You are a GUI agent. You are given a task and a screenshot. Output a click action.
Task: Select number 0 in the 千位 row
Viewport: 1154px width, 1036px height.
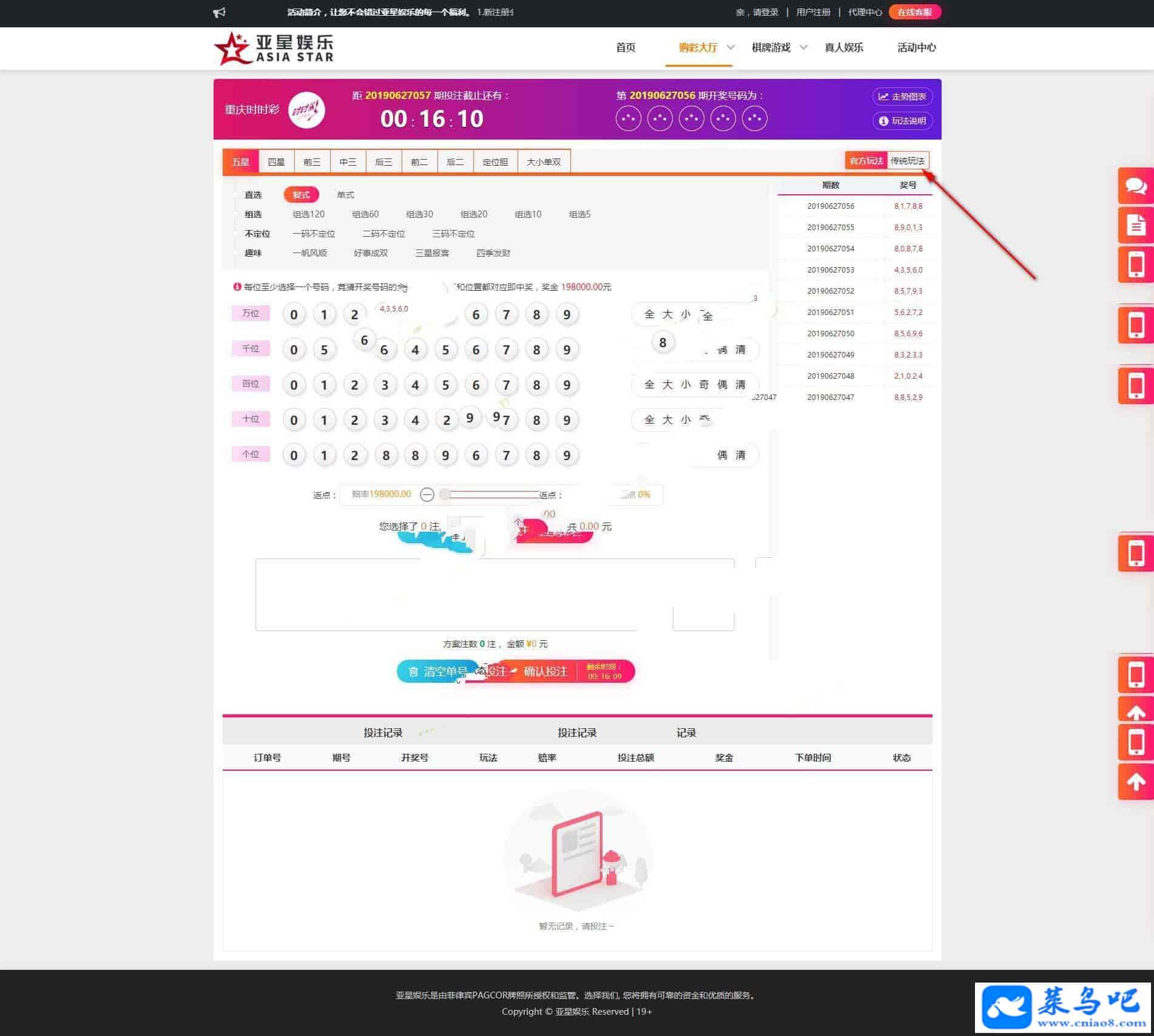coord(294,350)
